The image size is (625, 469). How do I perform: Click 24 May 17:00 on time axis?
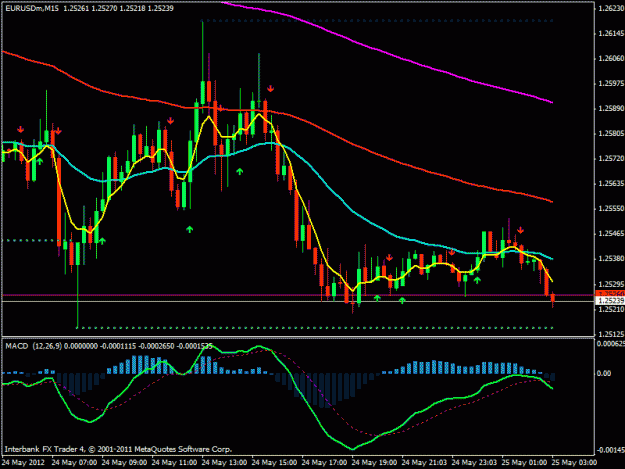coord(324,463)
